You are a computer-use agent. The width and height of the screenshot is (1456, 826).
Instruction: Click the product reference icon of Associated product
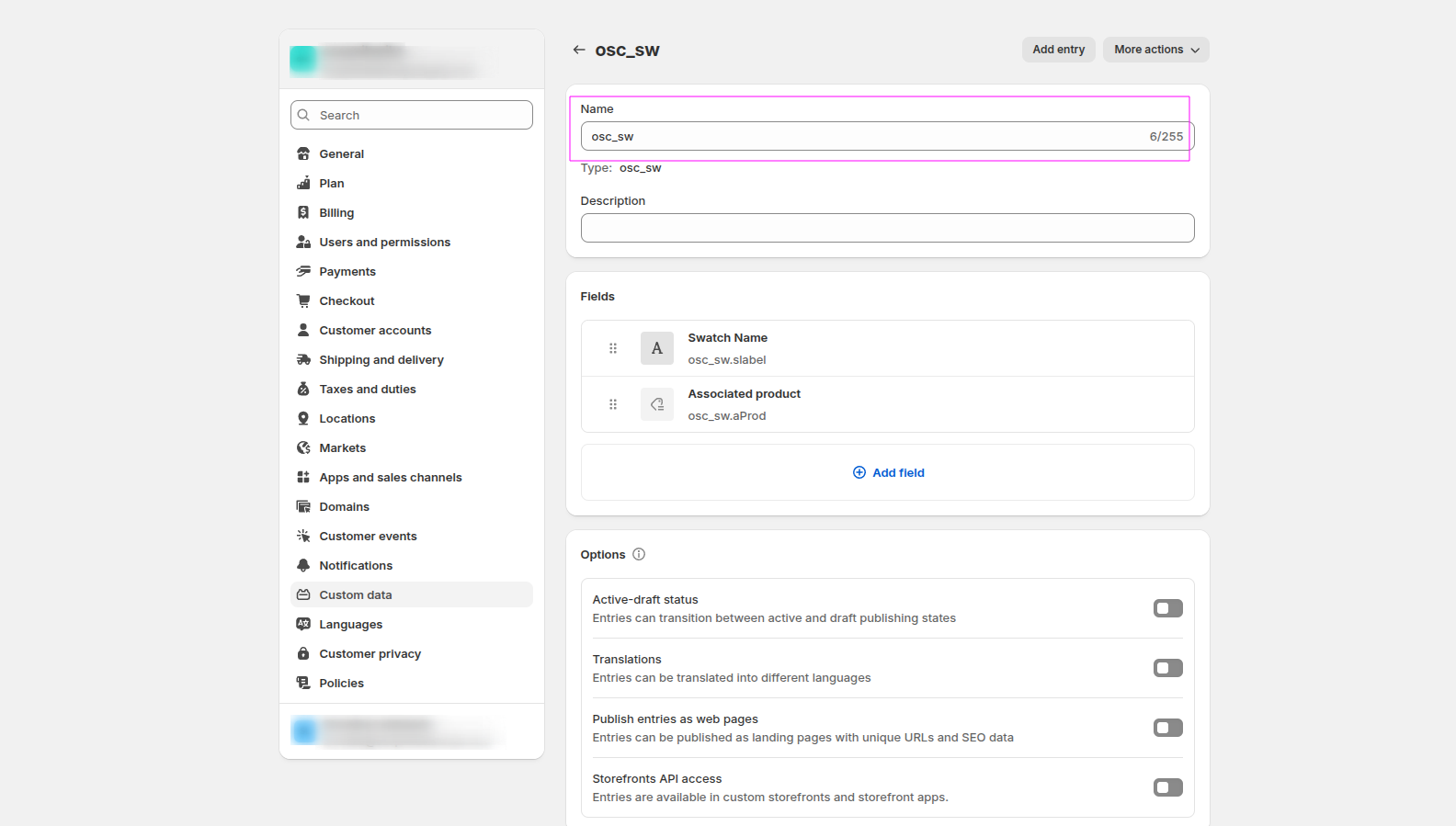(657, 404)
